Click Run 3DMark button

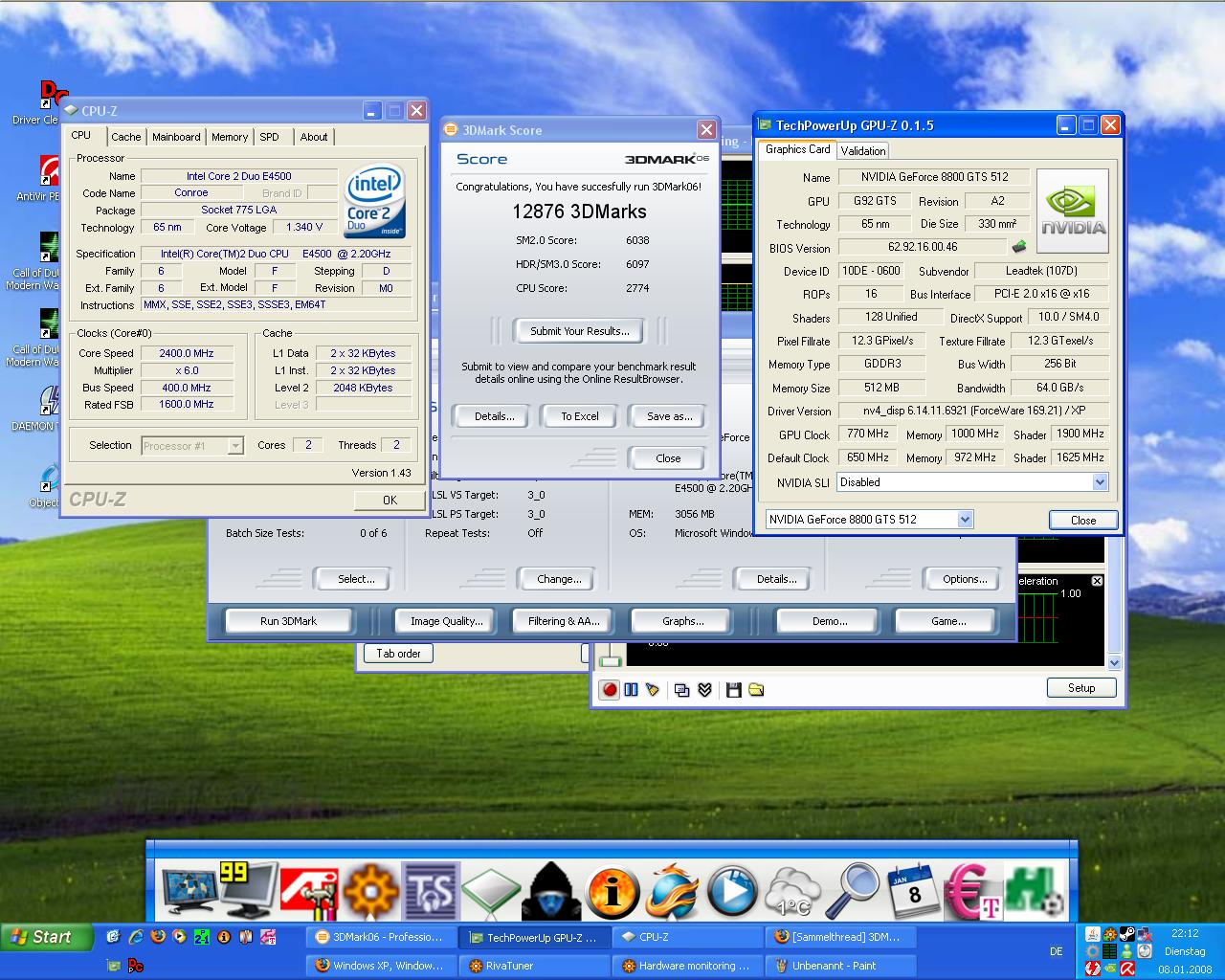click(289, 621)
